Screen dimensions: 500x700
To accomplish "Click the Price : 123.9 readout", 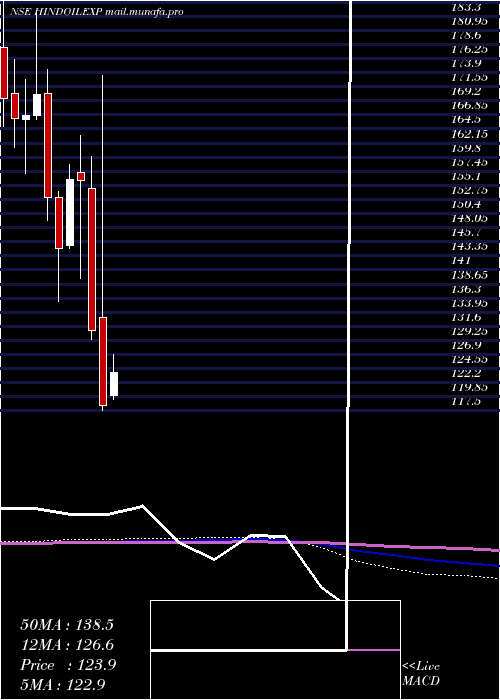I will click(x=68, y=665).
